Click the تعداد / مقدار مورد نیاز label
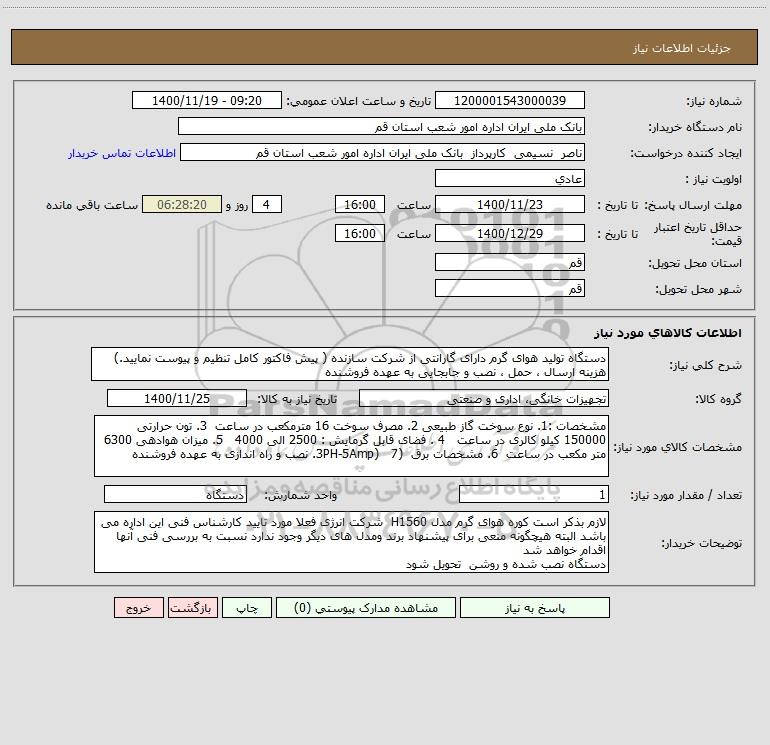Image resolution: width=770 pixels, height=745 pixels. (686, 495)
